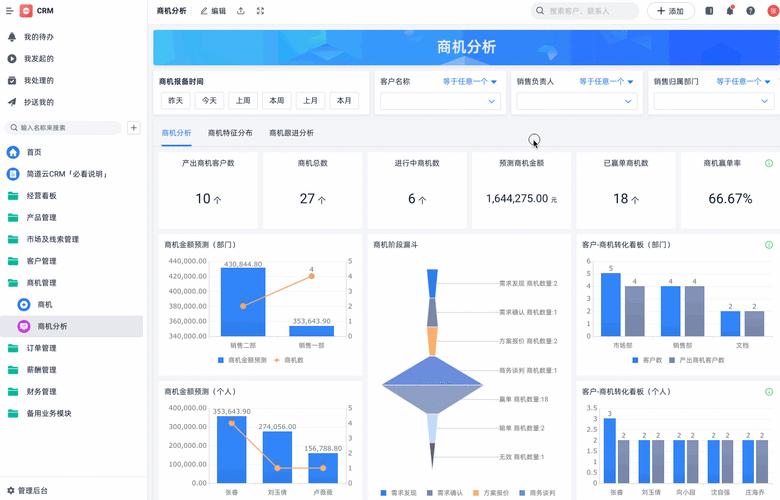
Task: Toggle 需求发现 funnel legend
Action: pos(398,493)
